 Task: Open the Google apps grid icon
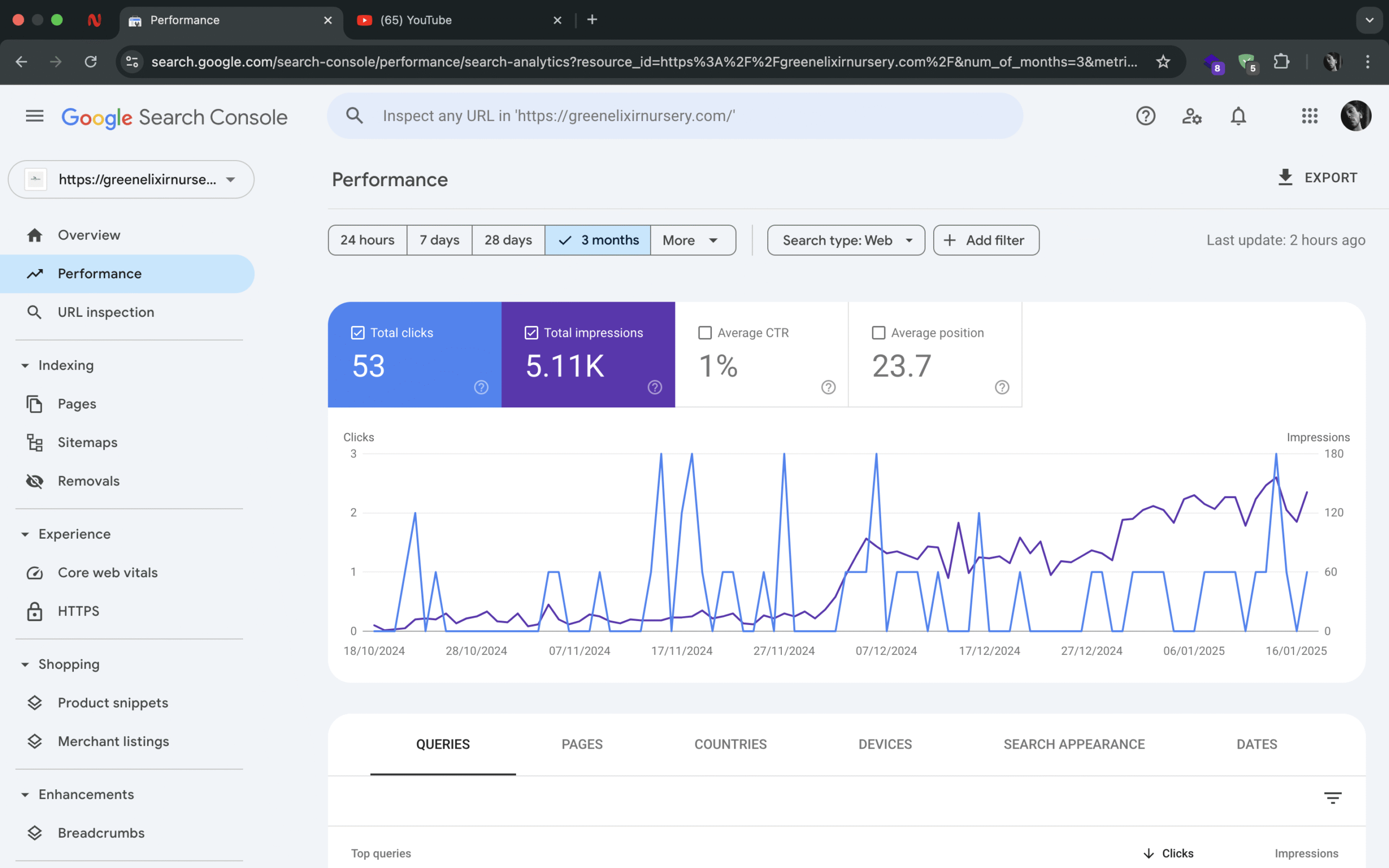[x=1309, y=117]
